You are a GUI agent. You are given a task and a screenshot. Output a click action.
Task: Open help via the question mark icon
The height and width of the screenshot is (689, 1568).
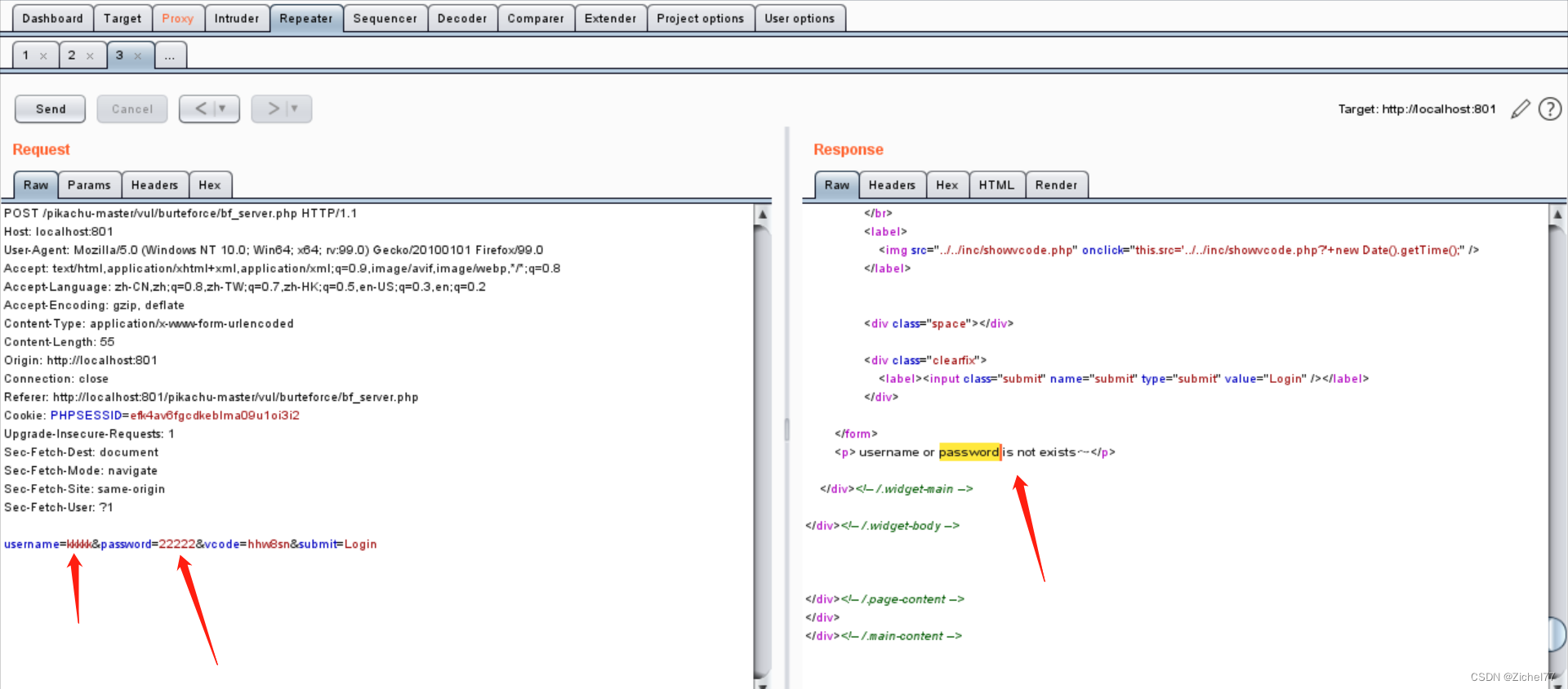[x=1550, y=109]
